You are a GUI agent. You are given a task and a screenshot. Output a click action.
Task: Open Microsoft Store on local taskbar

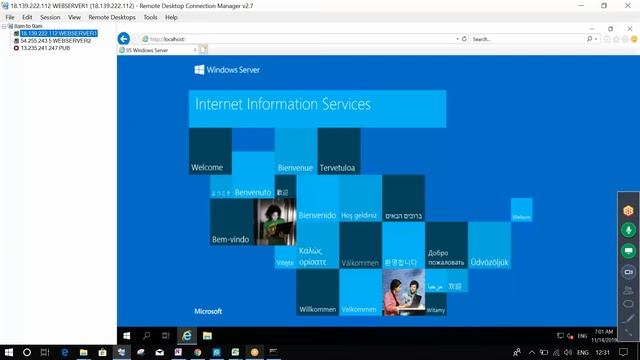(102, 352)
